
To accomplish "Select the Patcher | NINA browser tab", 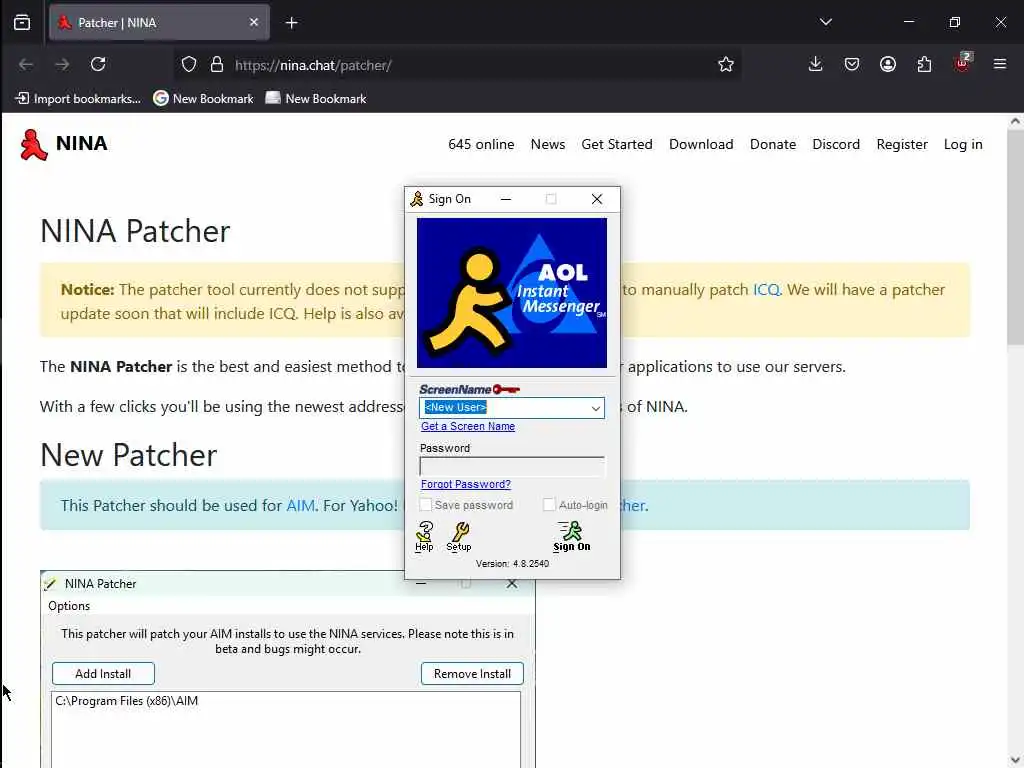I will pos(159,23).
